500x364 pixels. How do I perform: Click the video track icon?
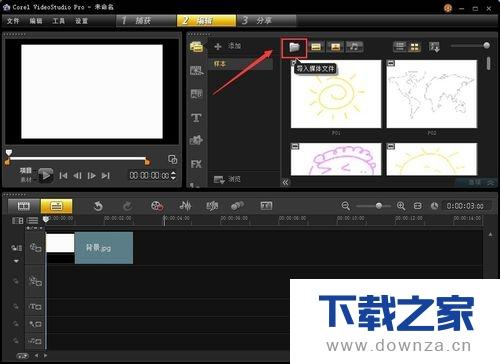click(35, 248)
